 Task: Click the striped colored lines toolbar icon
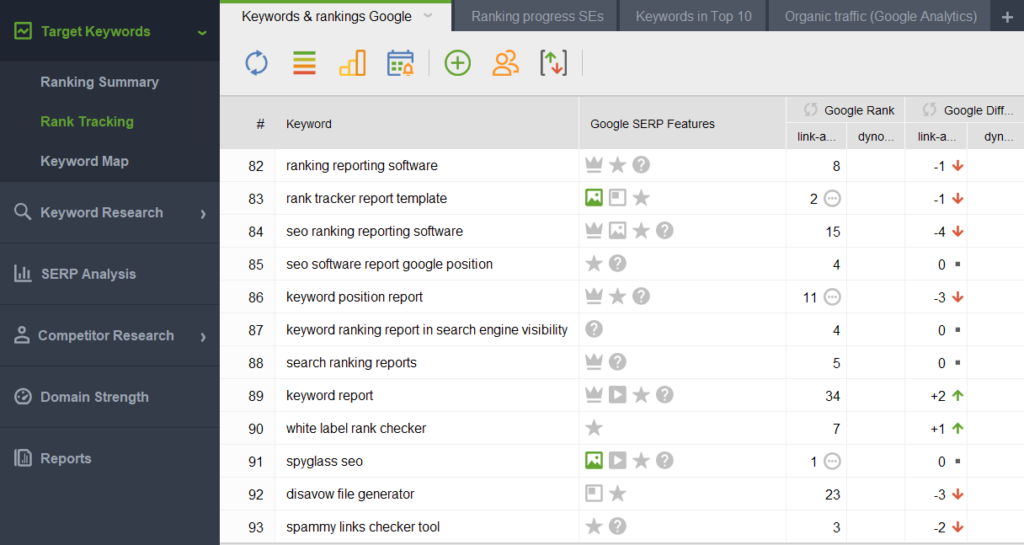point(304,64)
